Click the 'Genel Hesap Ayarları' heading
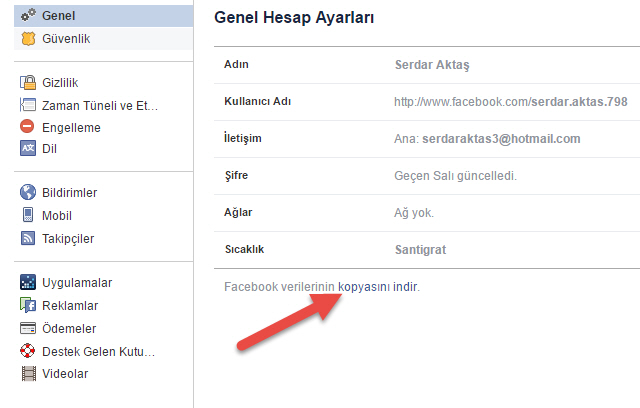The width and height of the screenshot is (640, 408). (x=294, y=18)
